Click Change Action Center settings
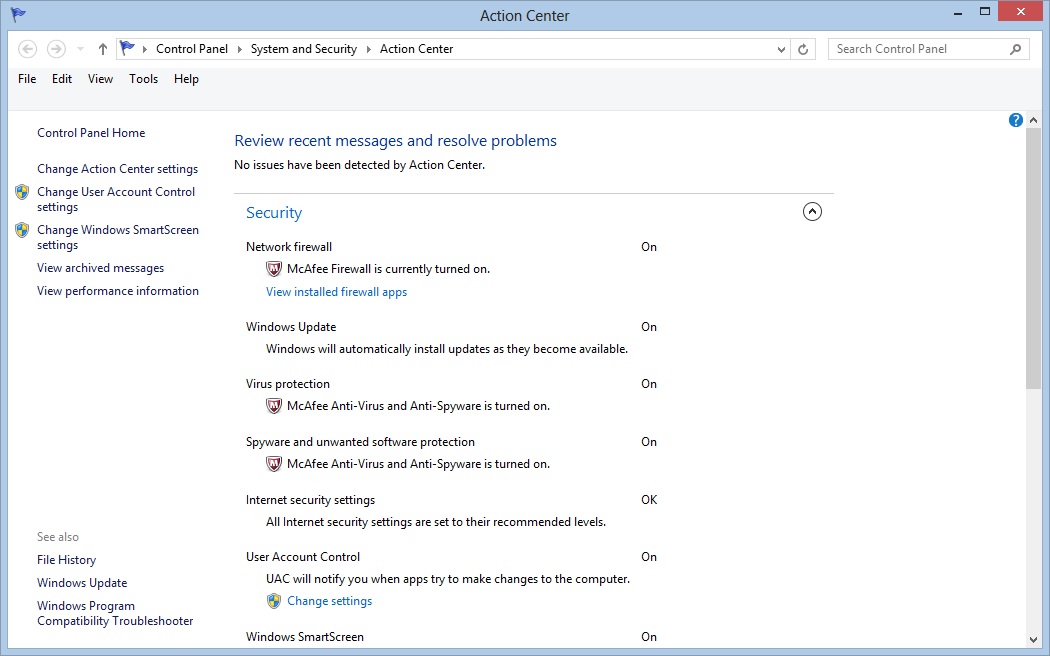The image size is (1050, 656). coord(117,169)
